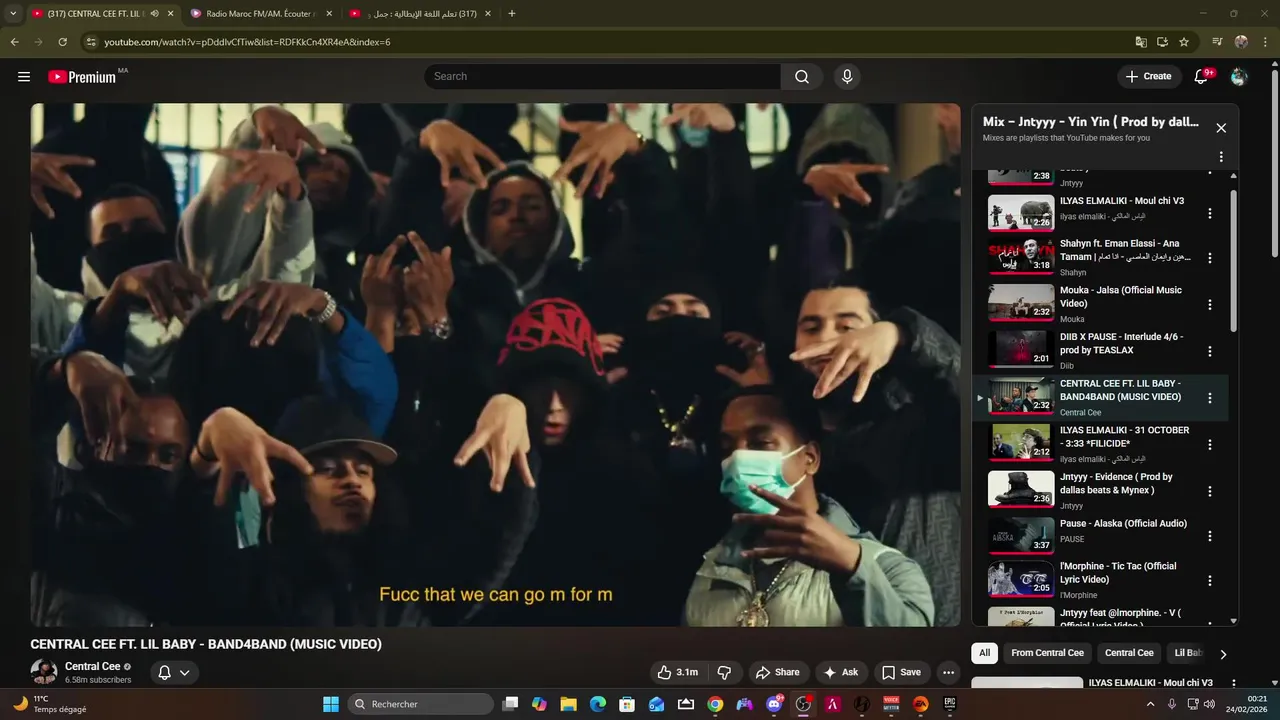The width and height of the screenshot is (1280, 720).
Task: Open Central Cee channel avatar
Action: [x=44, y=673]
